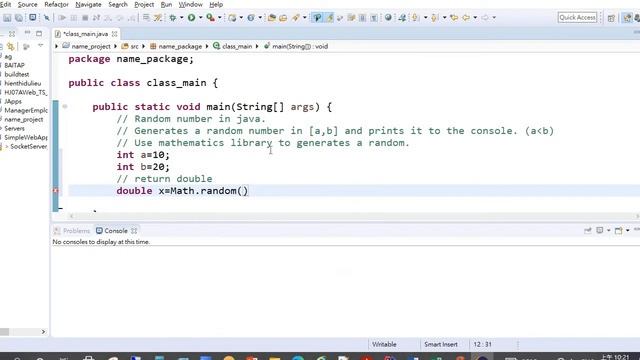Click the Open Web Browser globe icon
The image size is (640, 360).
pos(388,18)
